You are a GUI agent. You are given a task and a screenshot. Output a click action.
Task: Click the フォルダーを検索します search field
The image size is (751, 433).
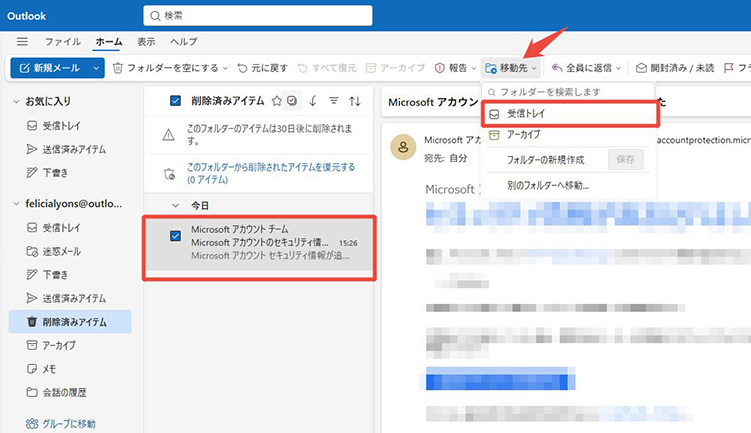(568, 92)
